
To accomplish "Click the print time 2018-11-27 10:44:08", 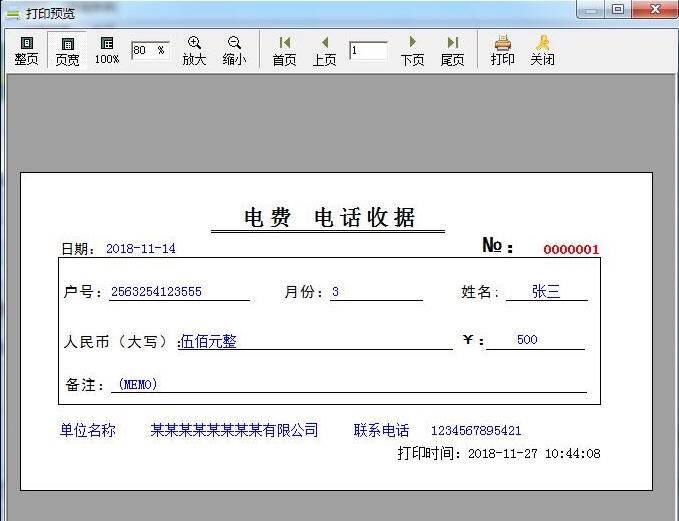I will coord(534,453).
